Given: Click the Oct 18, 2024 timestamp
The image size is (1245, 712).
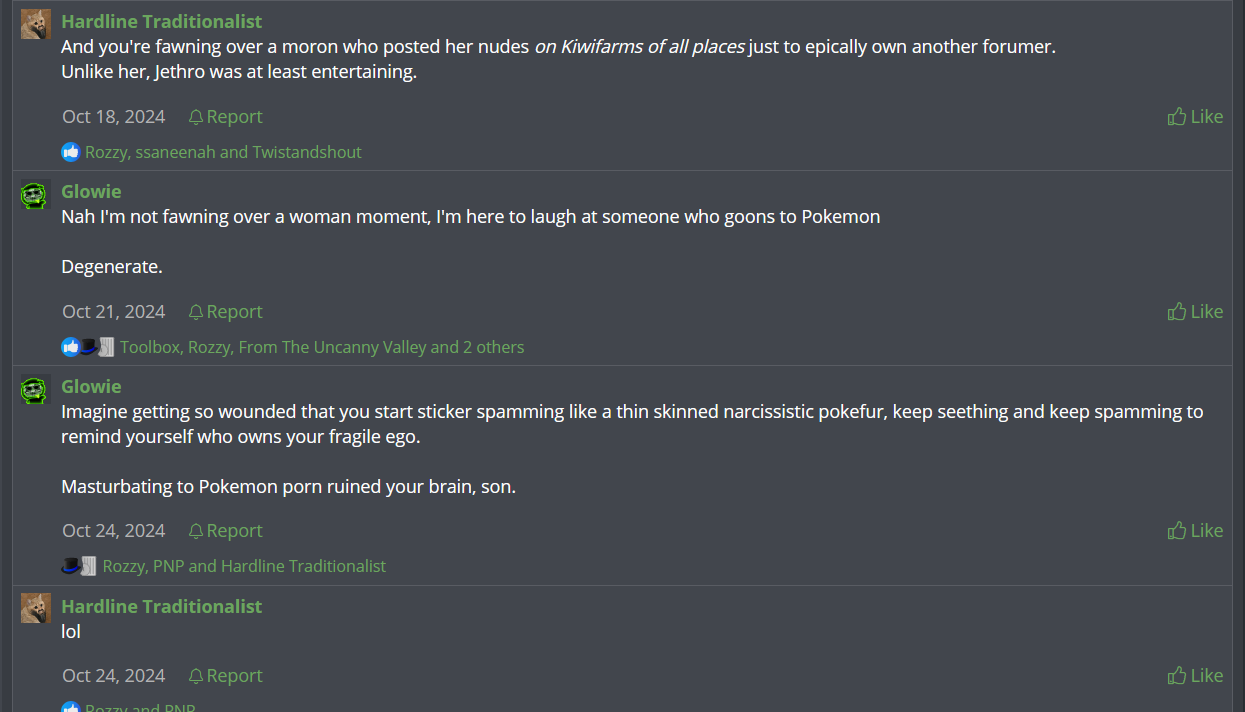Looking at the screenshot, I should click(x=113, y=117).
